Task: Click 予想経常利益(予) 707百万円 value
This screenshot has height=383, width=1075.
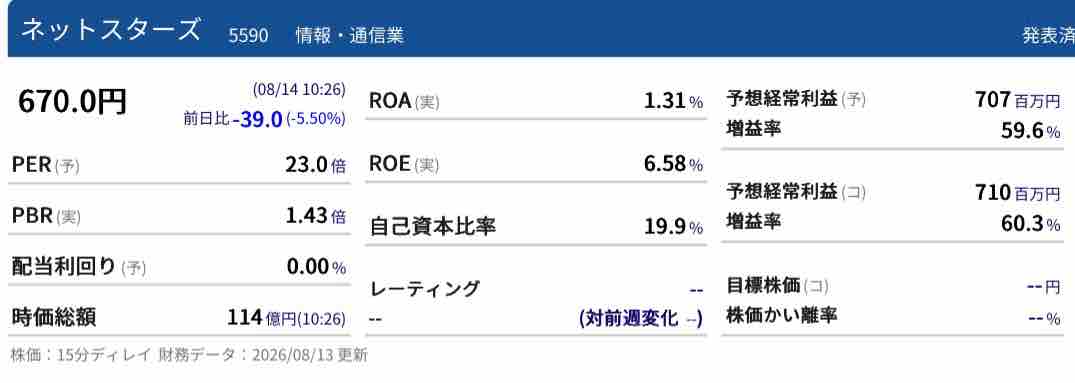Action: tap(1017, 101)
